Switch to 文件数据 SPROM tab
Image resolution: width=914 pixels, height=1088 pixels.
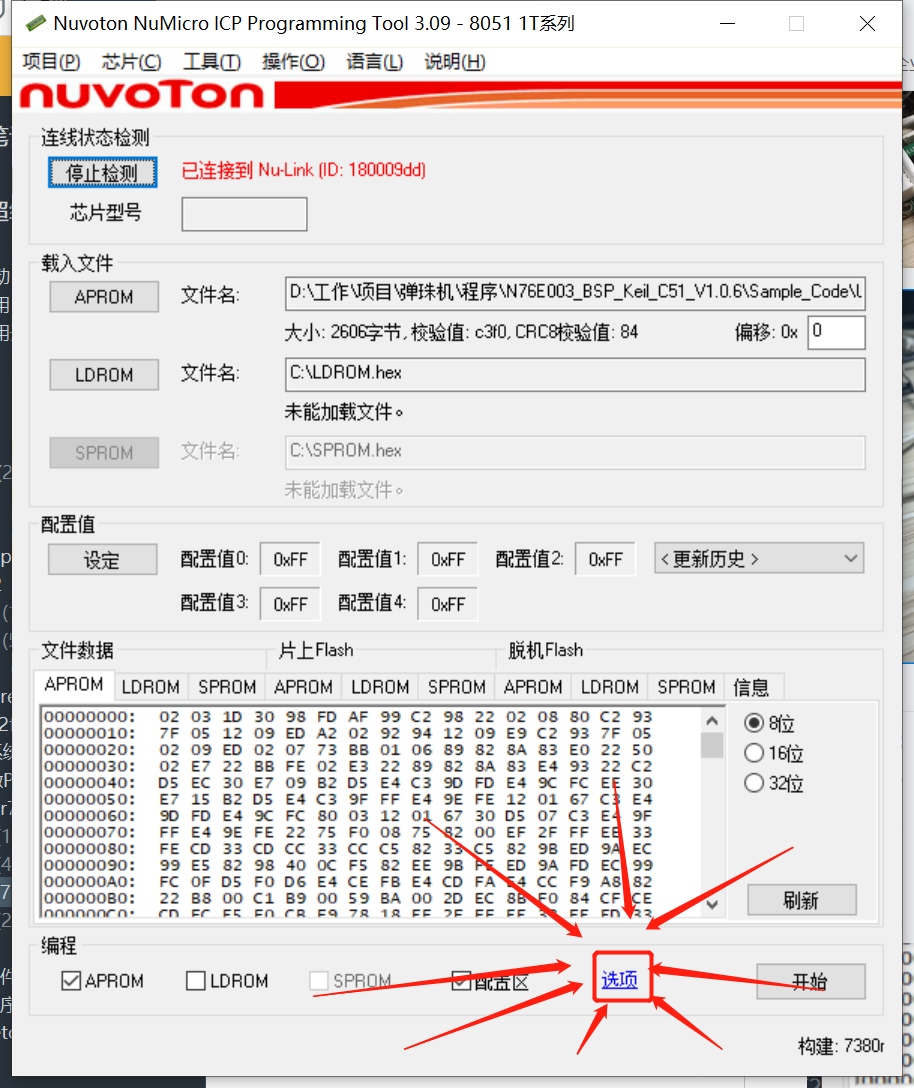point(227,687)
